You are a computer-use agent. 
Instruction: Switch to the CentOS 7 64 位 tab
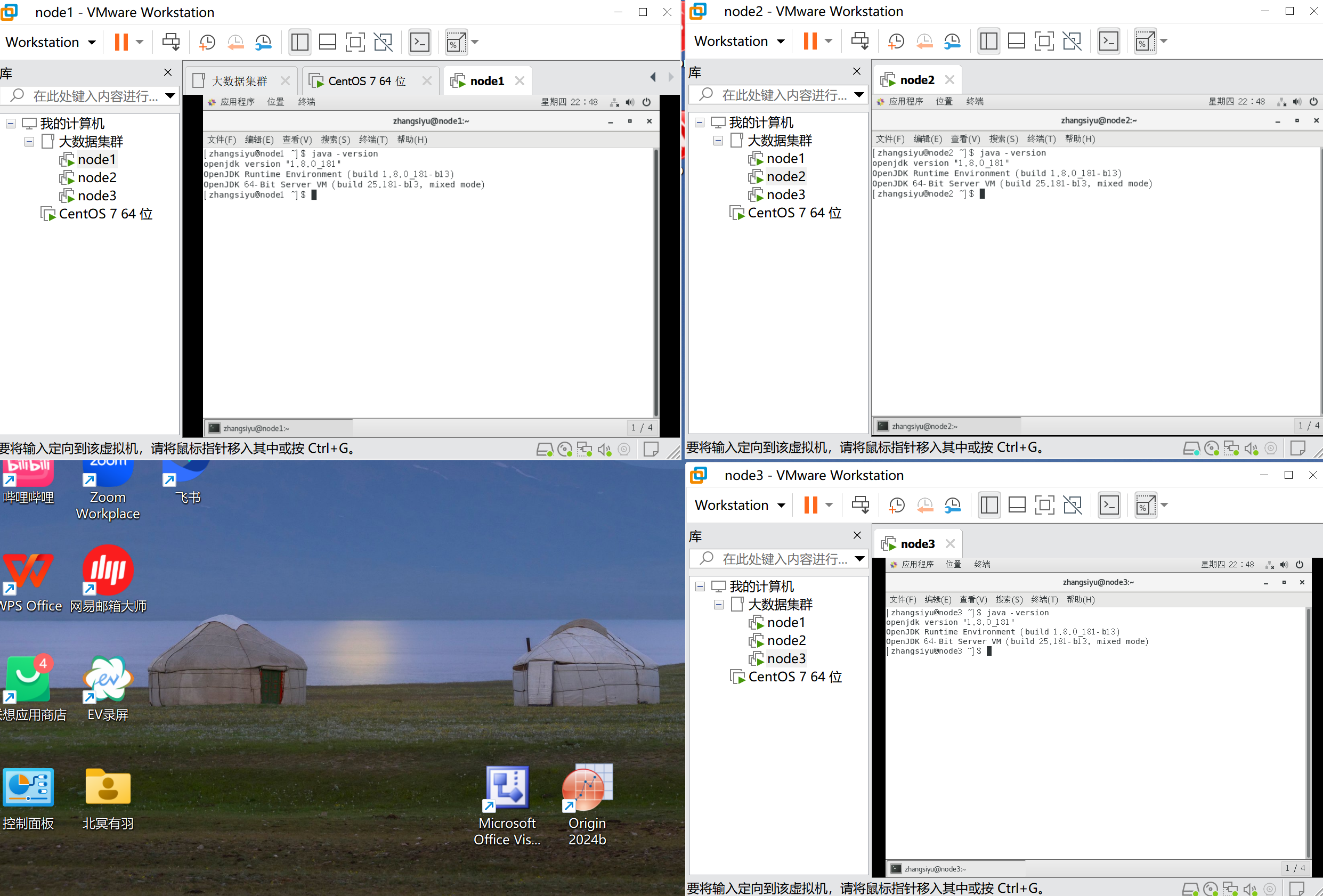366,81
